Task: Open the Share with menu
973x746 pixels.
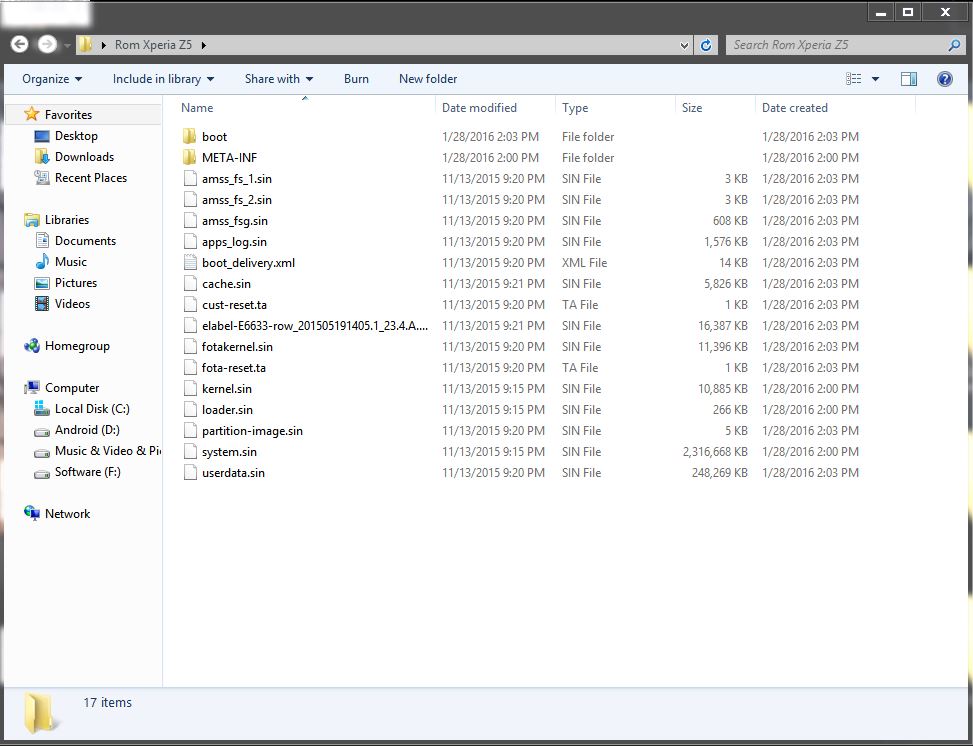Action: click(x=279, y=79)
